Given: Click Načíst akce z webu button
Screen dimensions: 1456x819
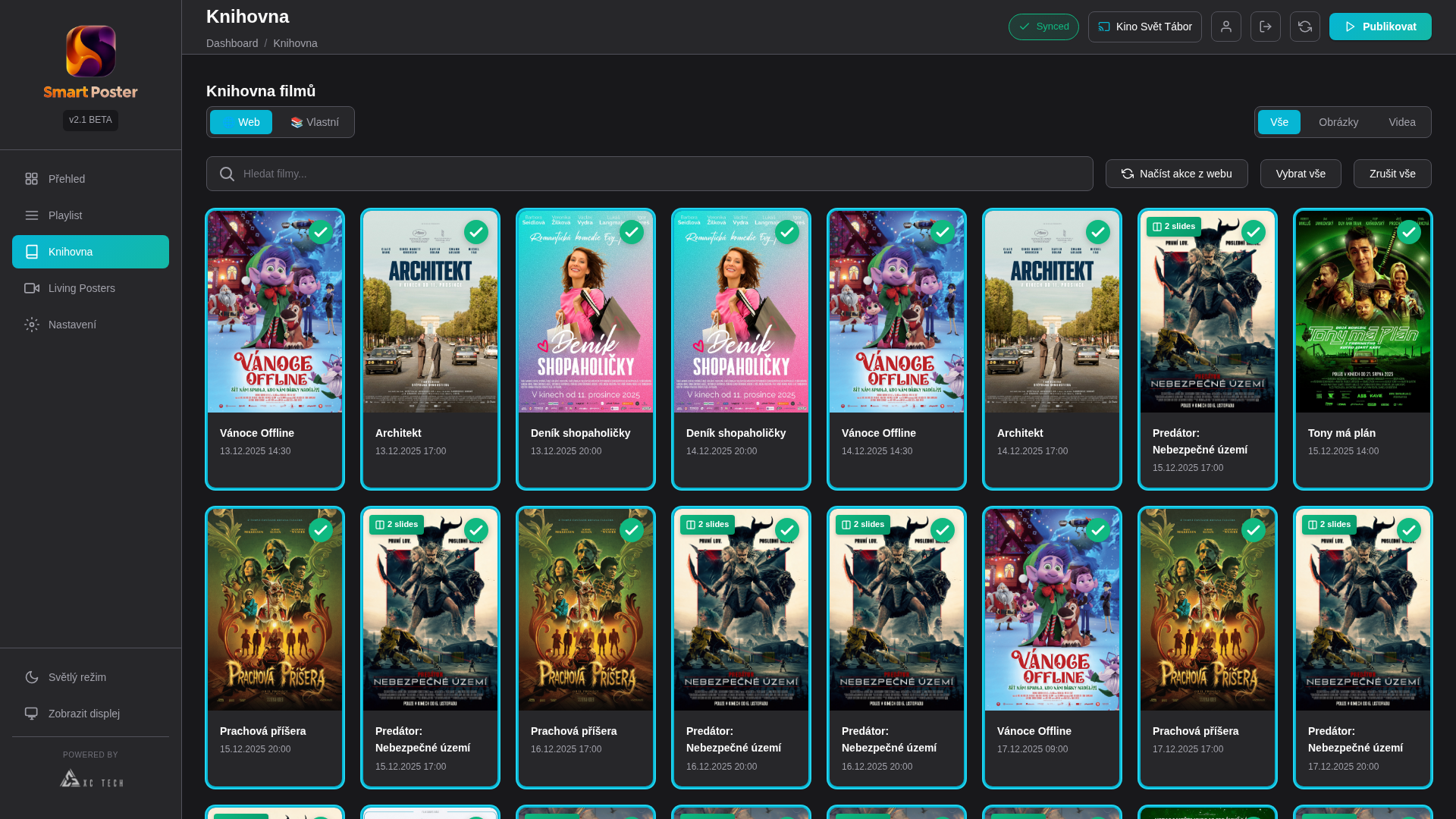Looking at the screenshot, I should pos(1176,174).
